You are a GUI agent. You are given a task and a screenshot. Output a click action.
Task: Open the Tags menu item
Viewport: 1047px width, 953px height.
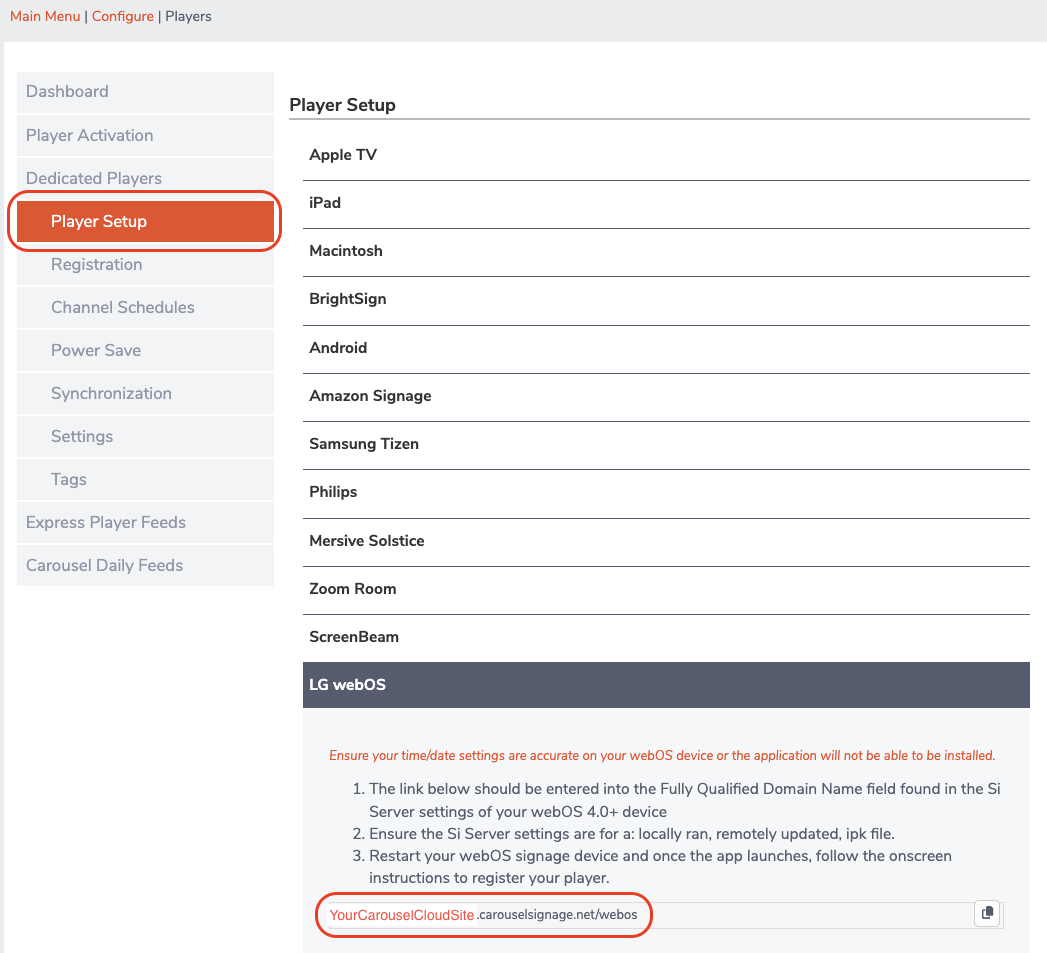[145, 480]
